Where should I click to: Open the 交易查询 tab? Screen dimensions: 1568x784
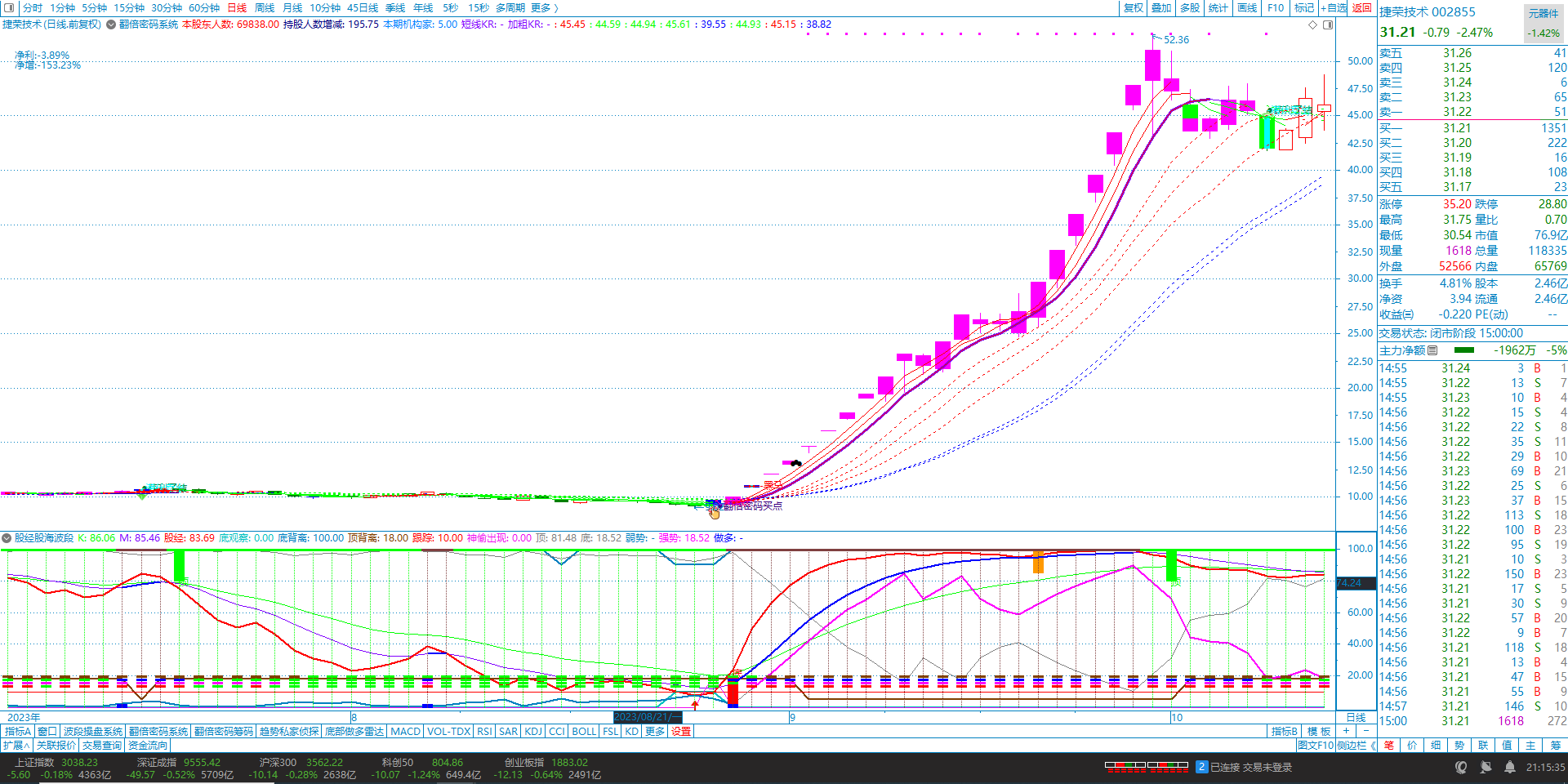(x=102, y=746)
